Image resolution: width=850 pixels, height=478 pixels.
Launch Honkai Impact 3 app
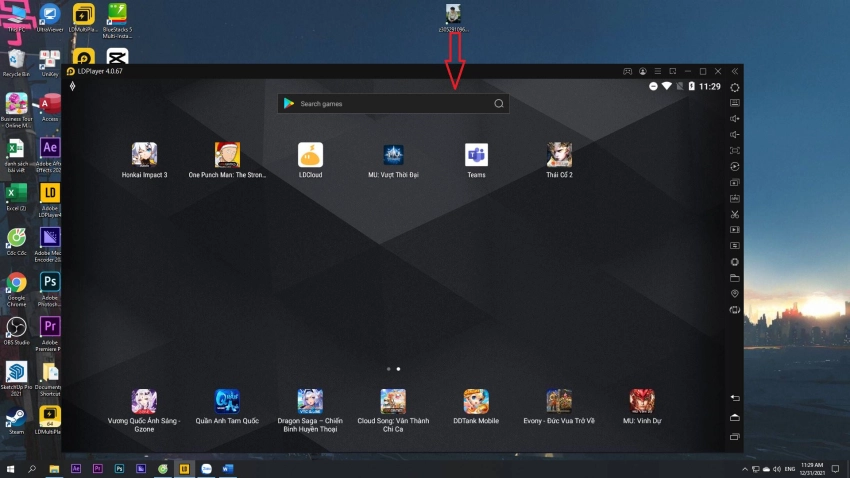click(x=144, y=155)
